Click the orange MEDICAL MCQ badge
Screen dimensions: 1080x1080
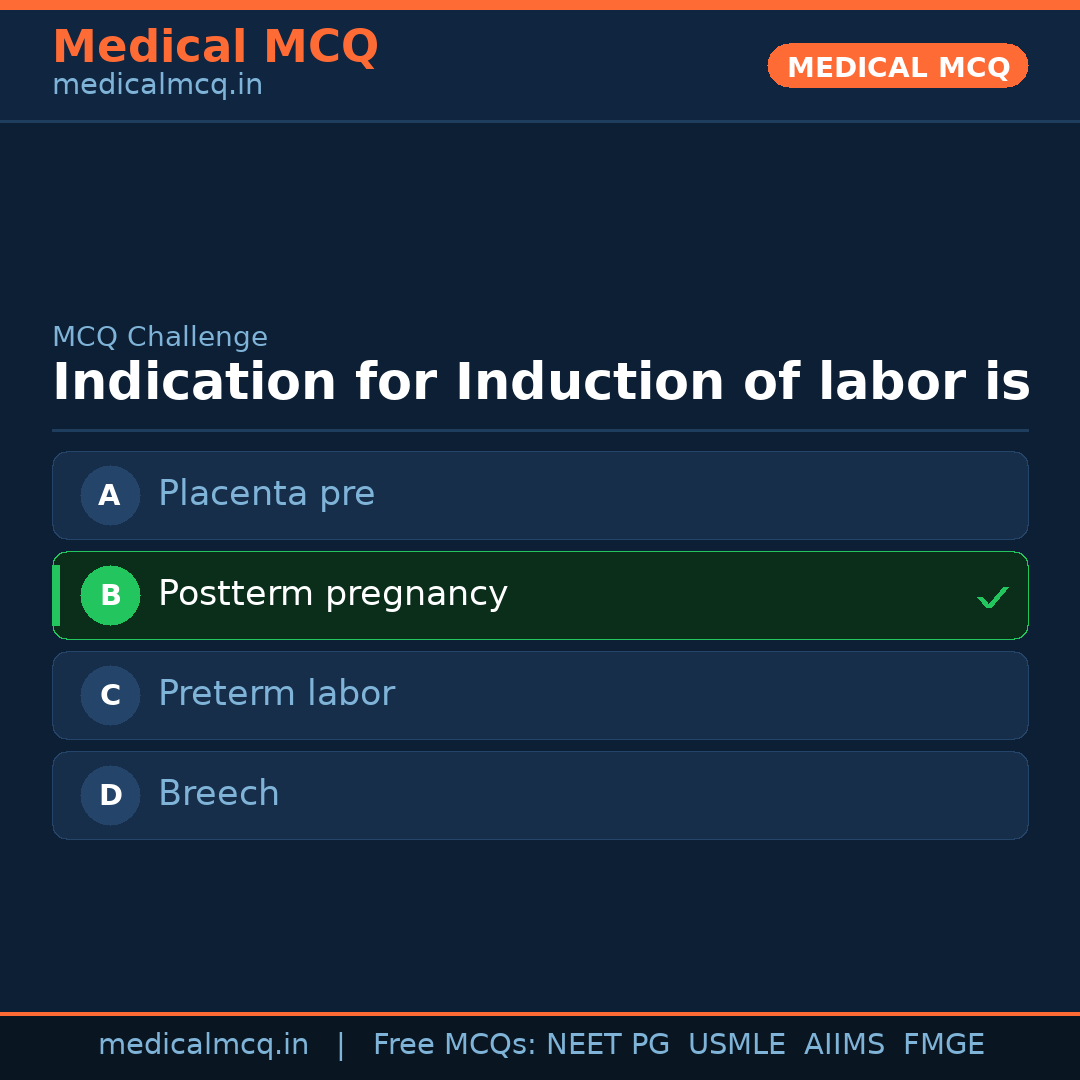coord(897,66)
